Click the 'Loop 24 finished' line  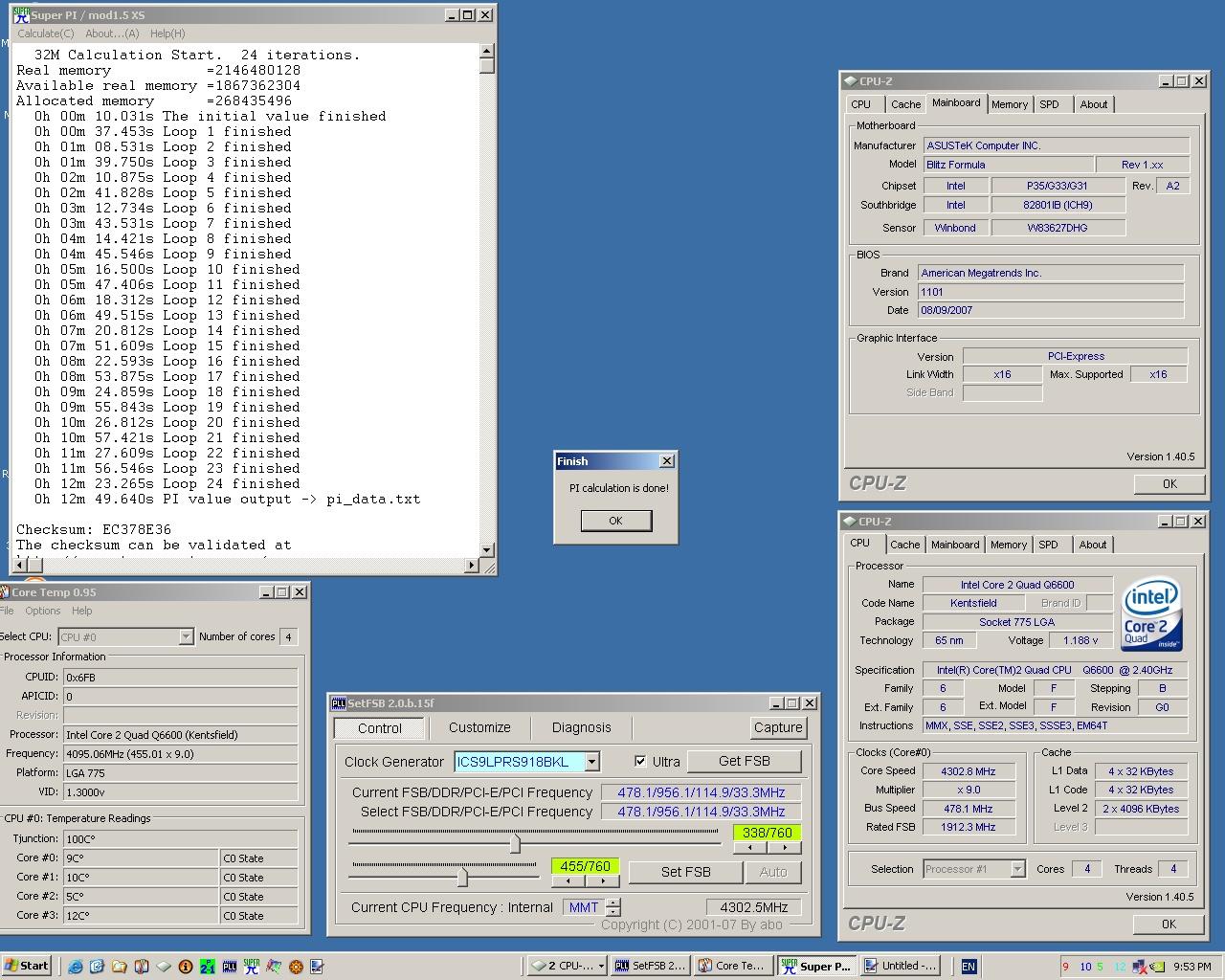(231, 483)
